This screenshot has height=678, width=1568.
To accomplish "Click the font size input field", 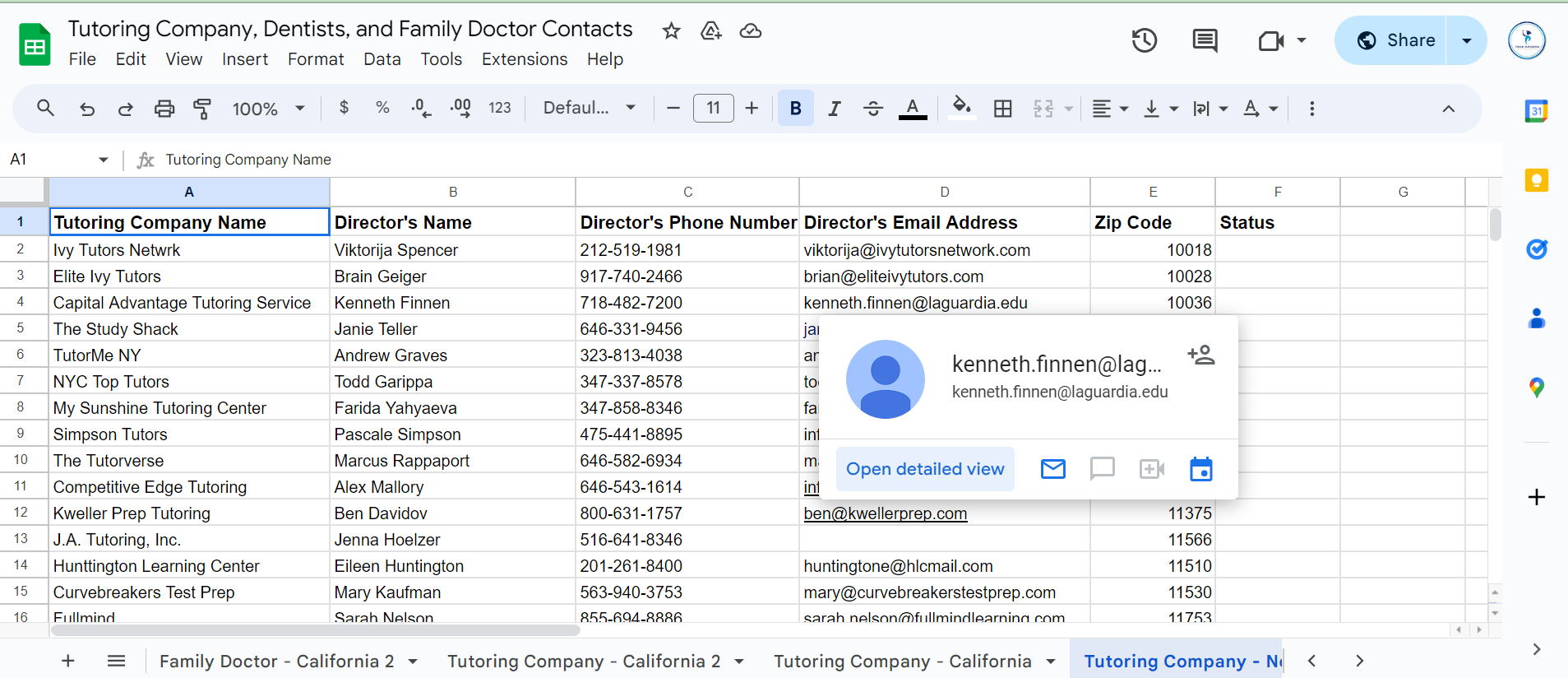I will 714,108.
